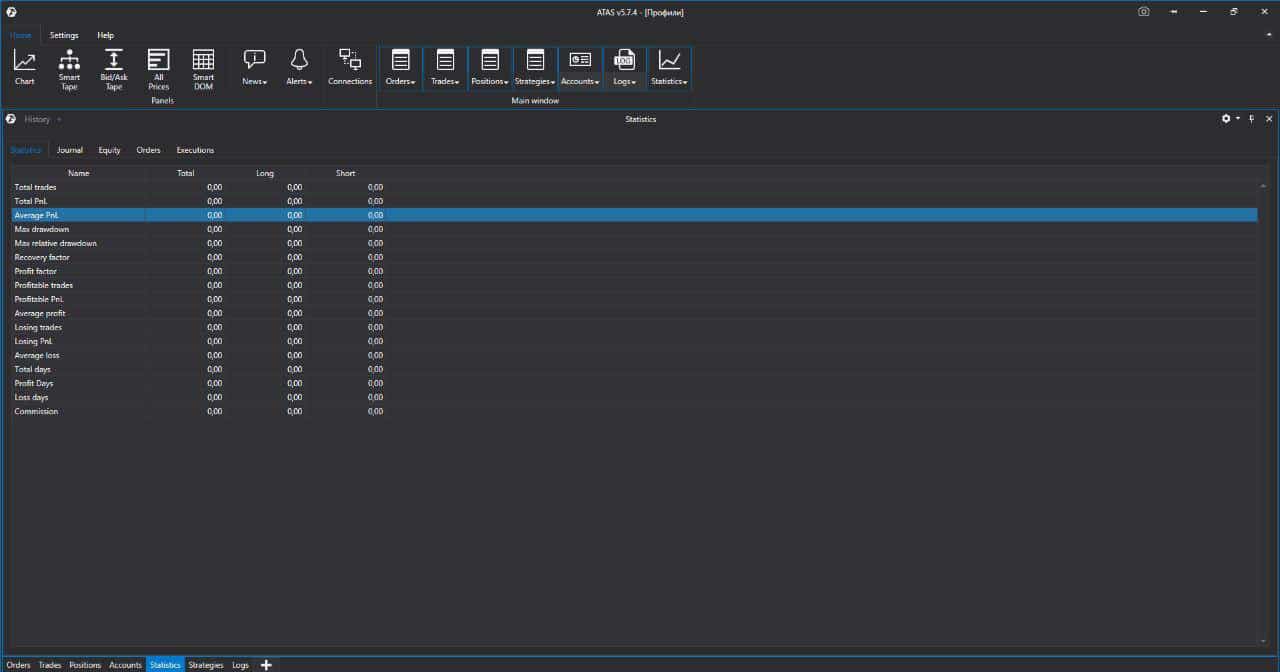Viewport: 1280px width, 672px height.
Task: Open the Connections window icon
Action: 350,67
